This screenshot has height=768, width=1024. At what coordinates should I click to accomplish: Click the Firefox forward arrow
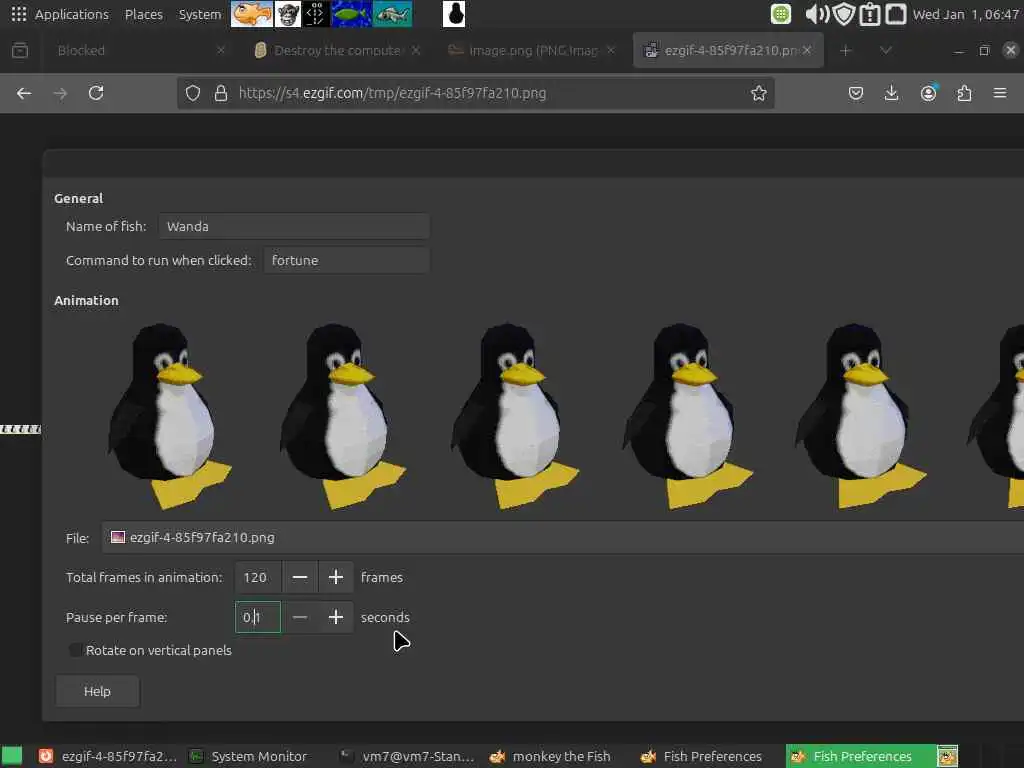[60, 93]
